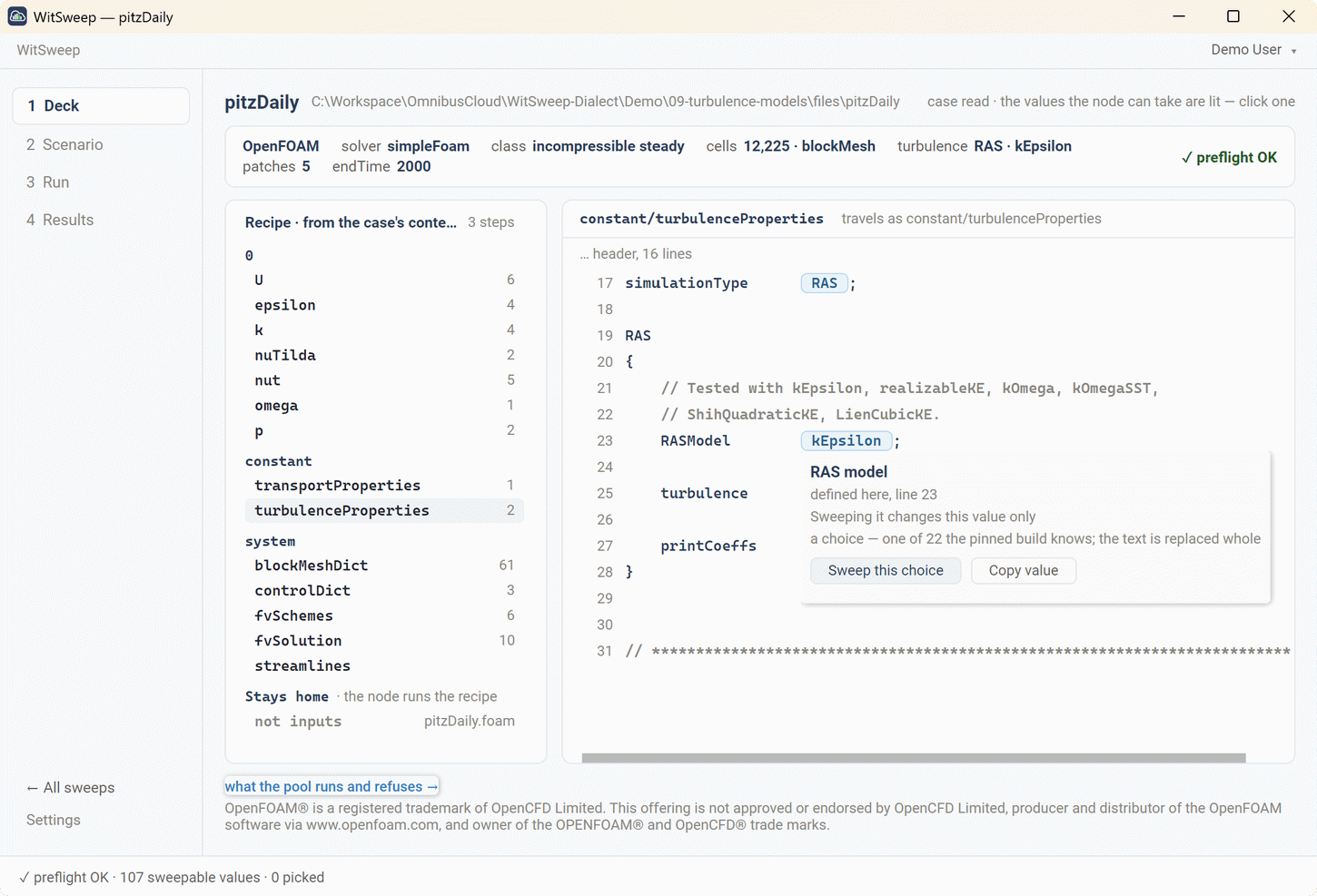The height and width of the screenshot is (896, 1317).
Task: Click the horizontal scrollbar in code panel
Action: point(914,757)
